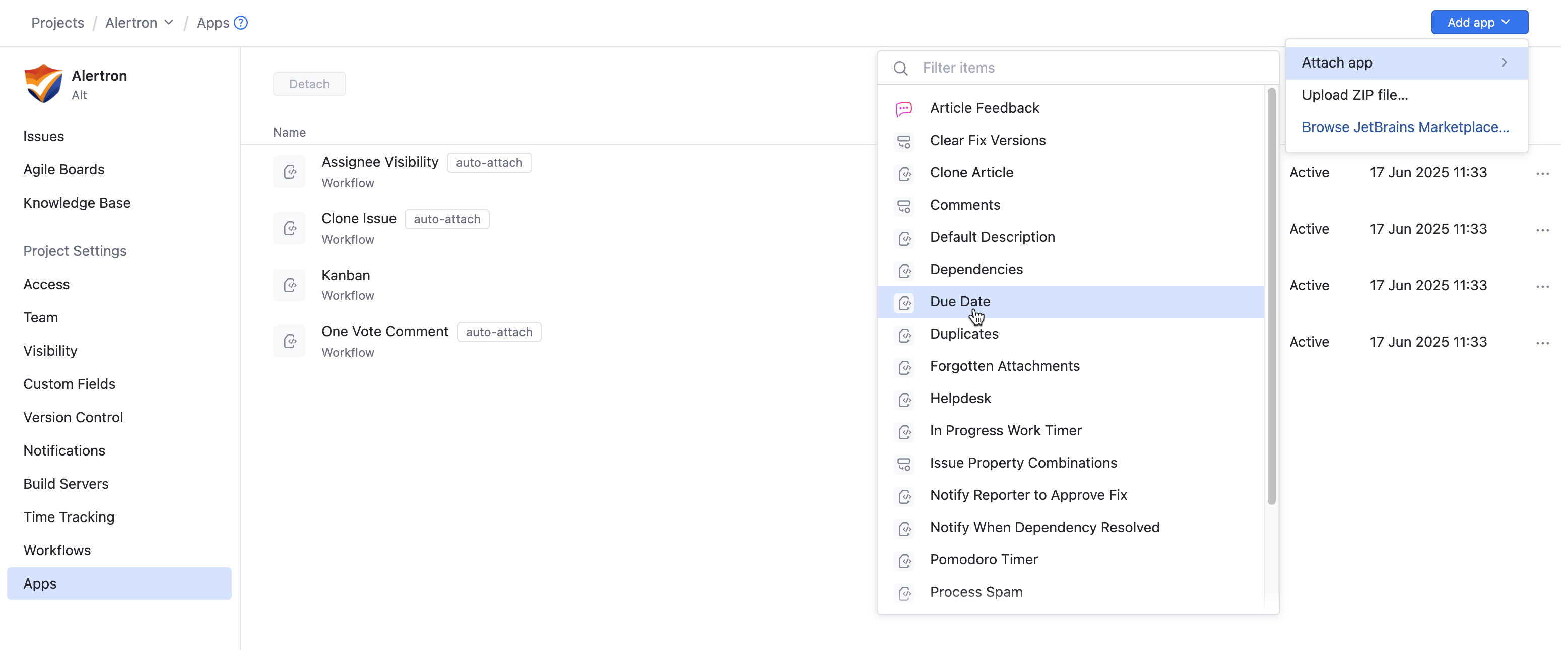Open the overflow menu for the first Active app

pos(1542,173)
